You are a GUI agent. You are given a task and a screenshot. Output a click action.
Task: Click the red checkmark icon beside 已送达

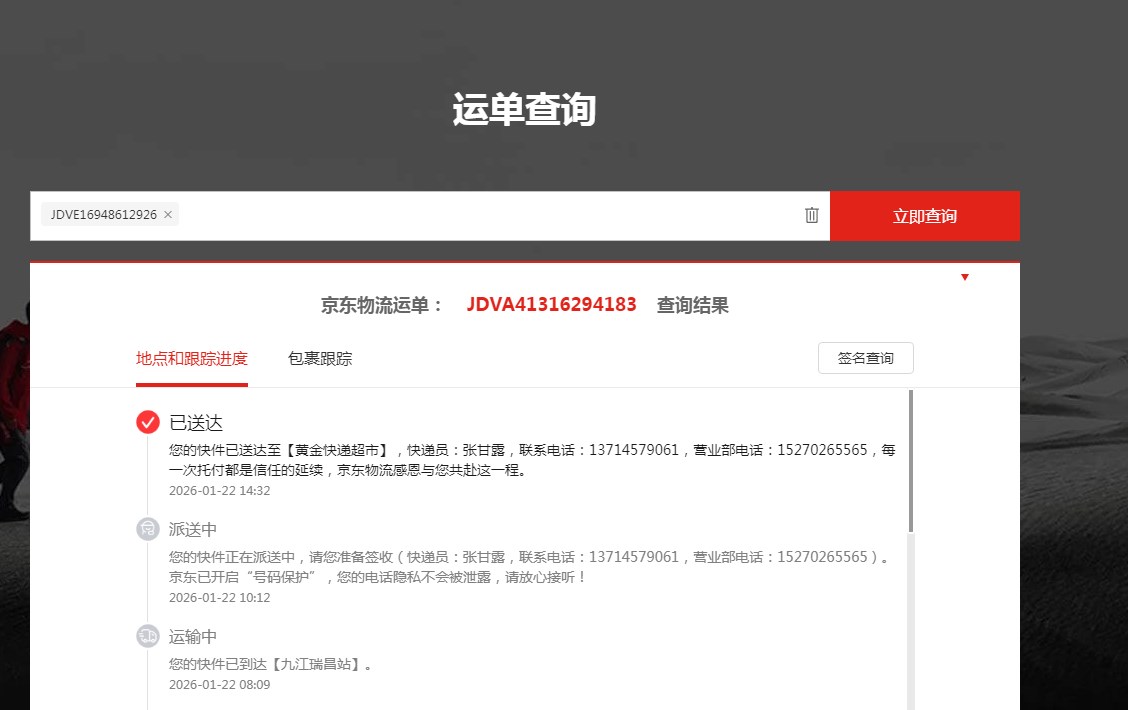point(148,422)
